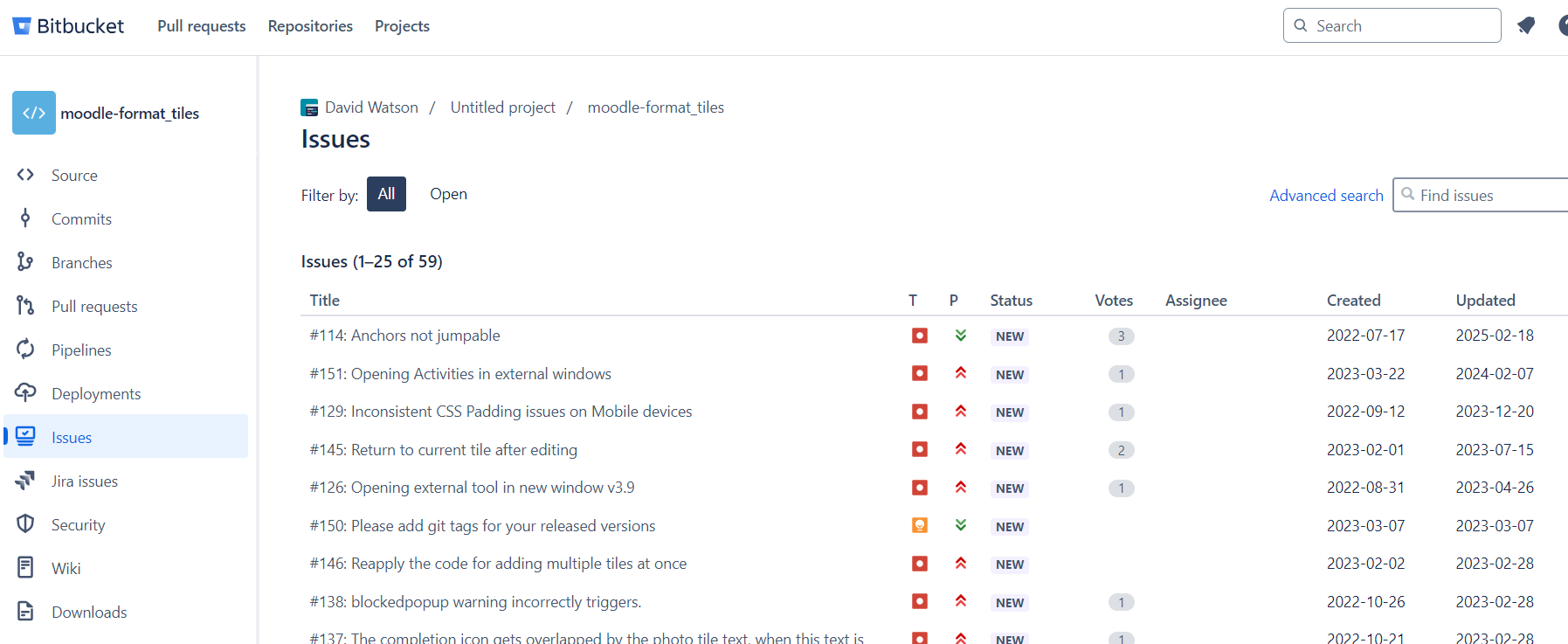Open the moodle-format_tiles breadcrumb link
The image size is (1568, 644).
click(656, 107)
